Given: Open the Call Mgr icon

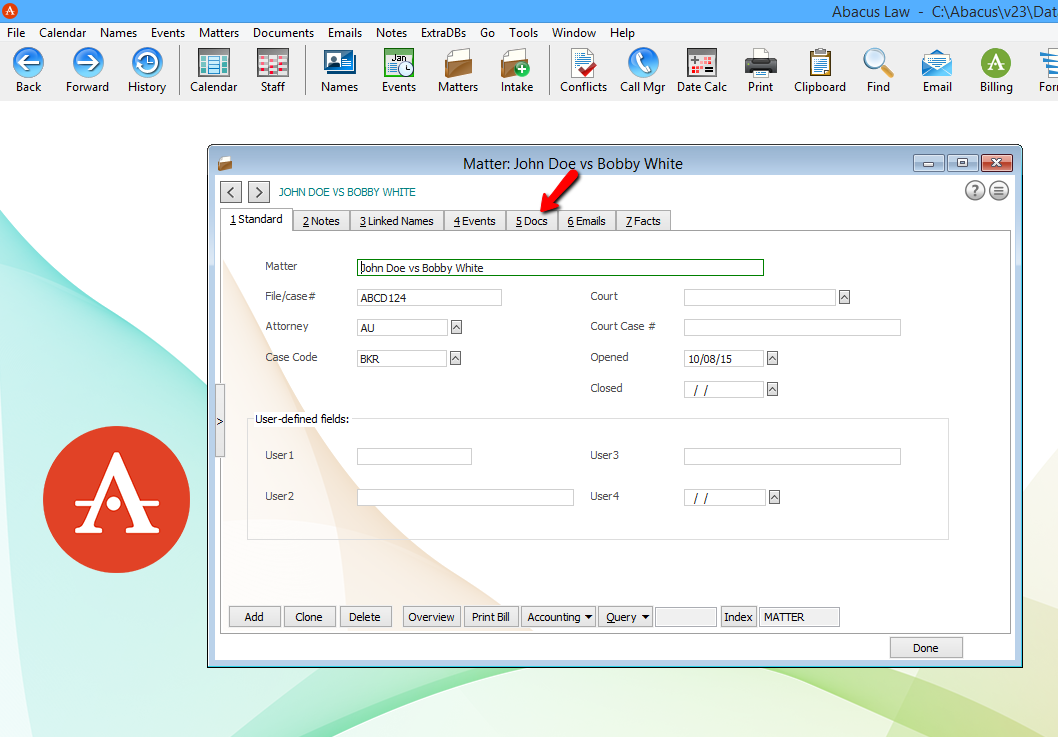Looking at the screenshot, I should (642, 63).
